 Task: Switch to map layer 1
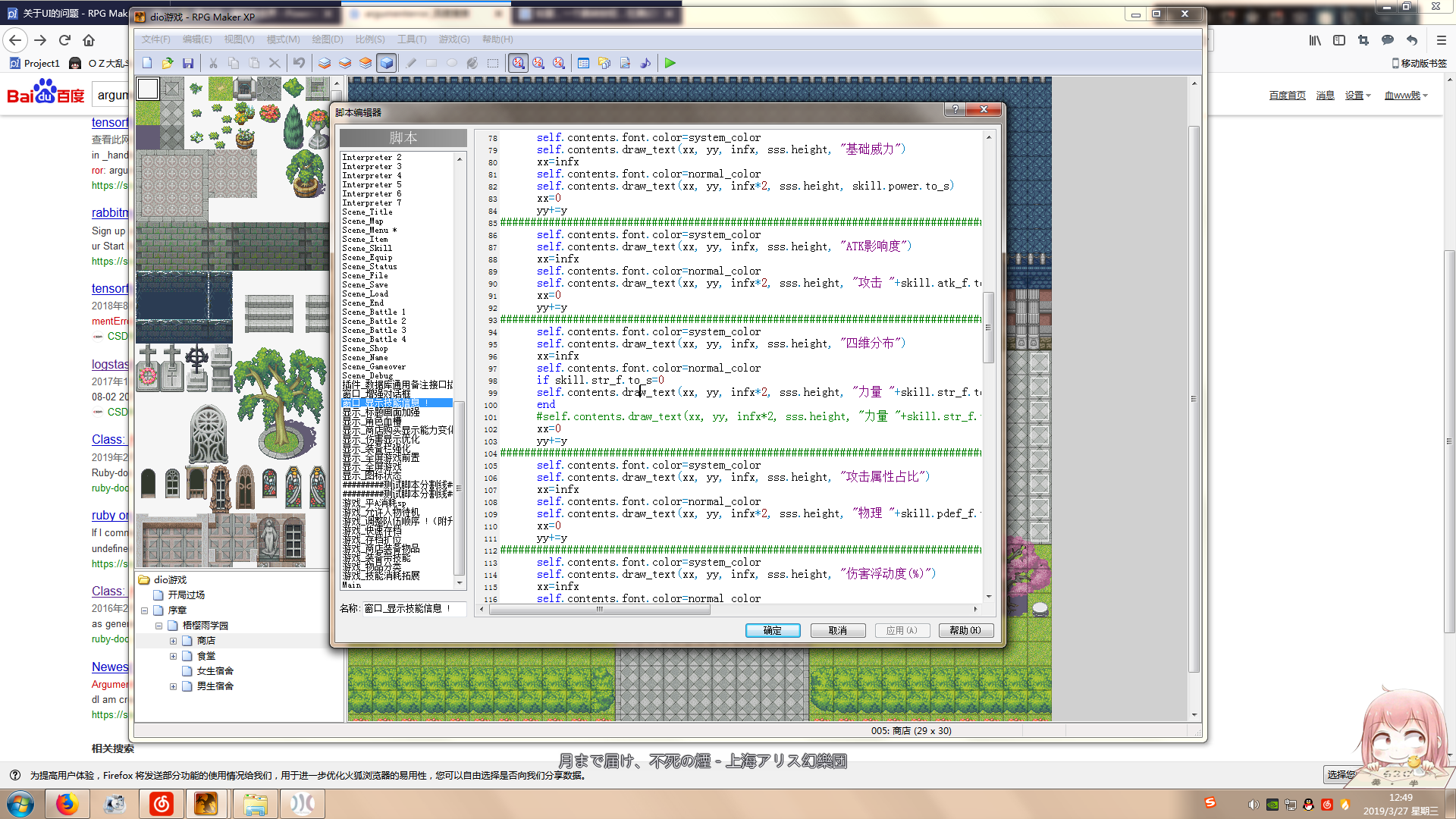[325, 63]
